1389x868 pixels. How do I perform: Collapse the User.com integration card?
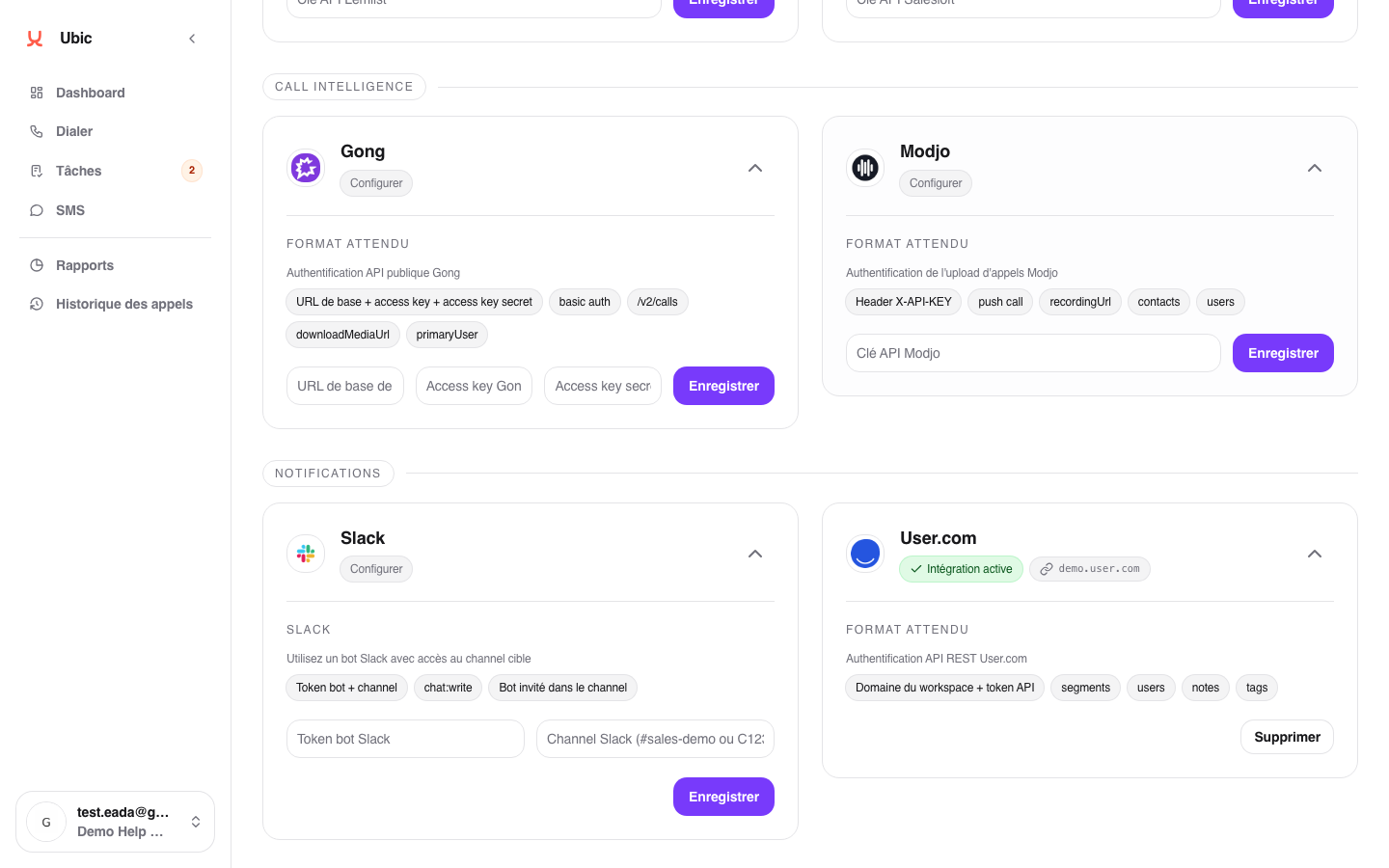pos(1315,554)
